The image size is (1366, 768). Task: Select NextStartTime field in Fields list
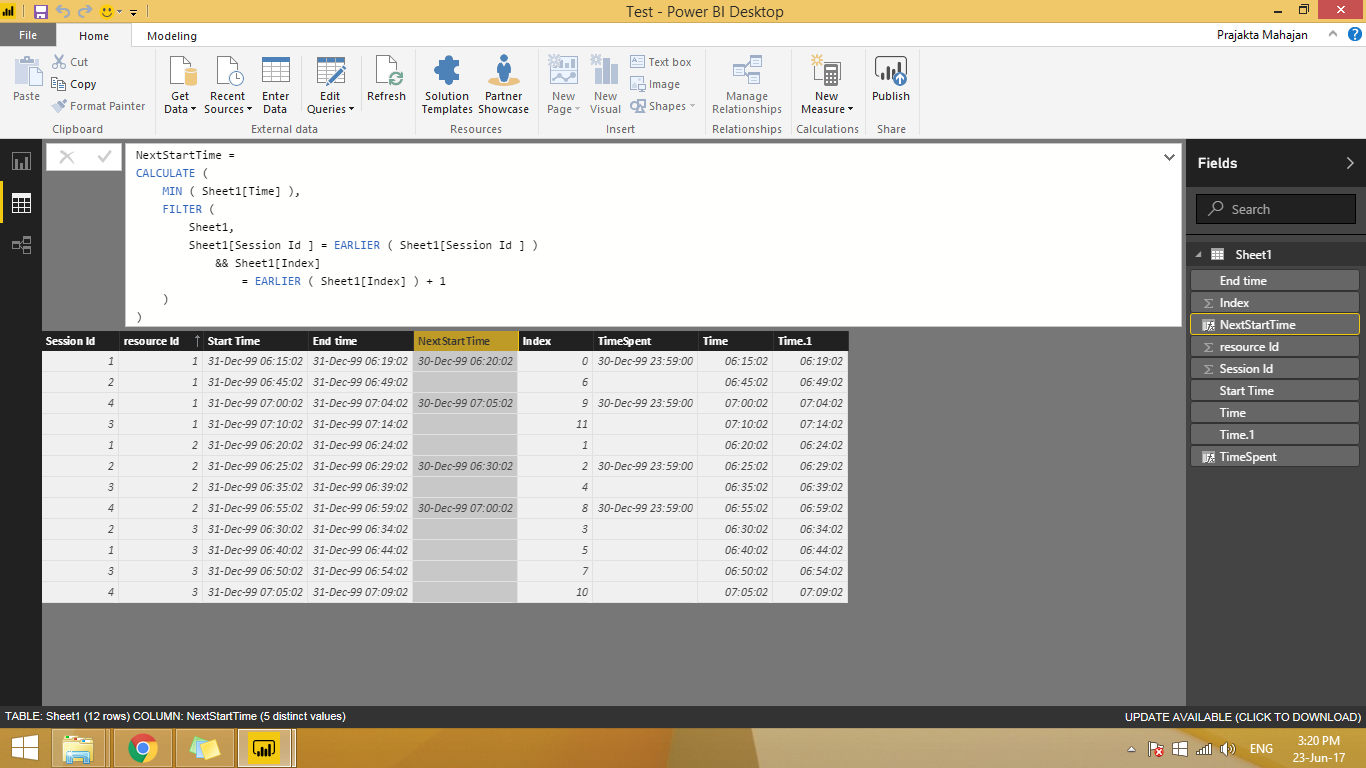(x=1275, y=325)
